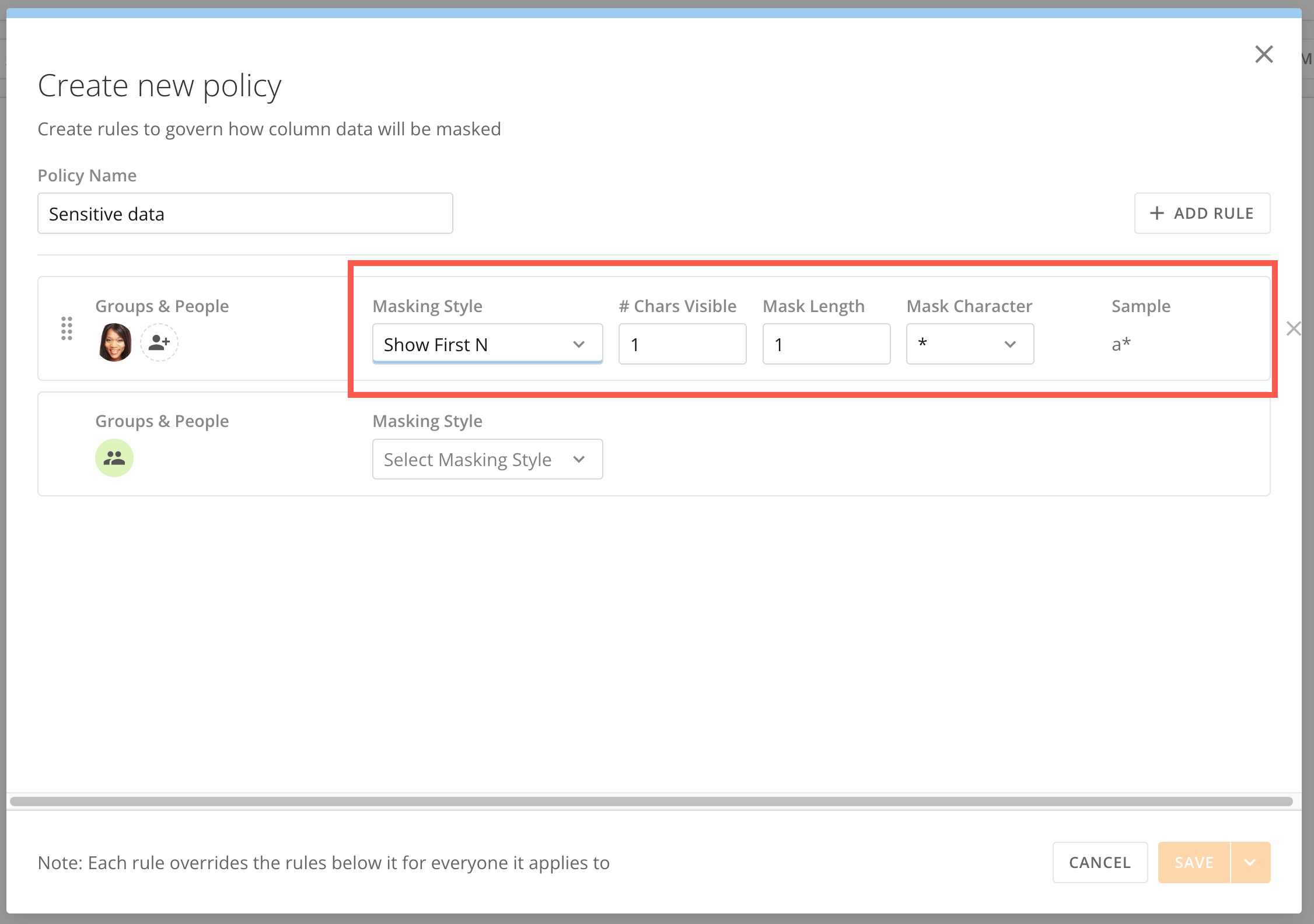Click the Policy Name field containing Sensitive data
The width and height of the screenshot is (1314, 924).
[245, 213]
